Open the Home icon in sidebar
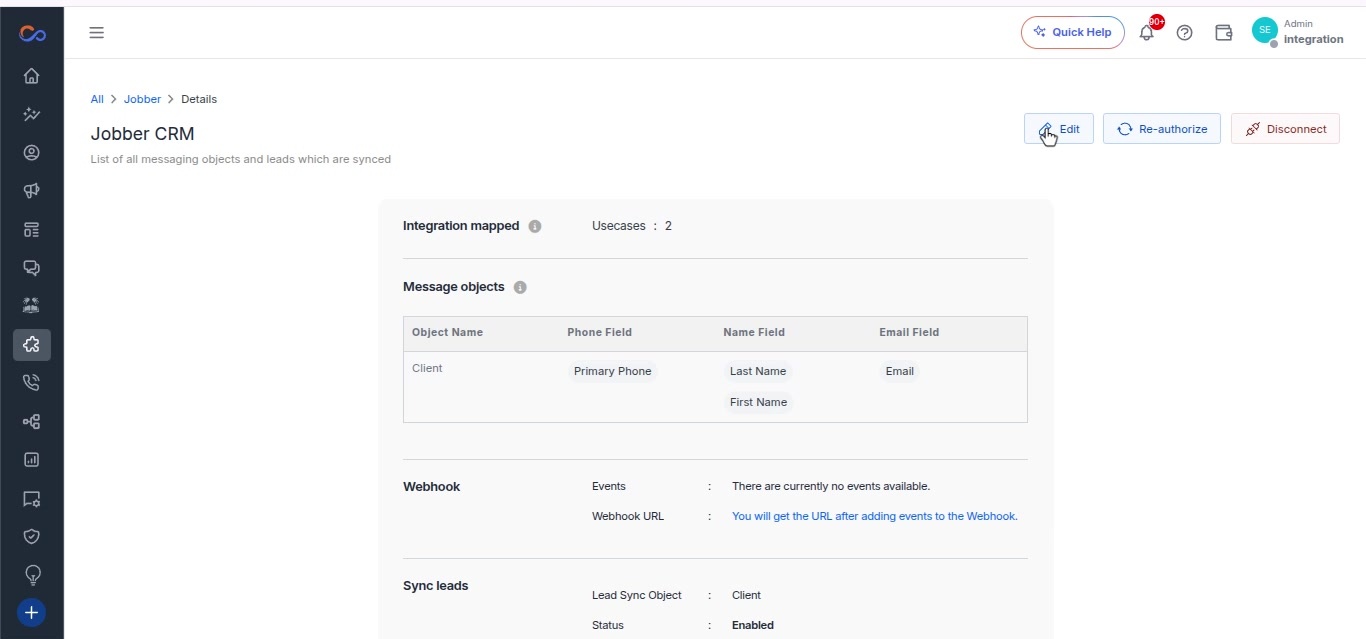This screenshot has width=1366, height=639. point(31,76)
